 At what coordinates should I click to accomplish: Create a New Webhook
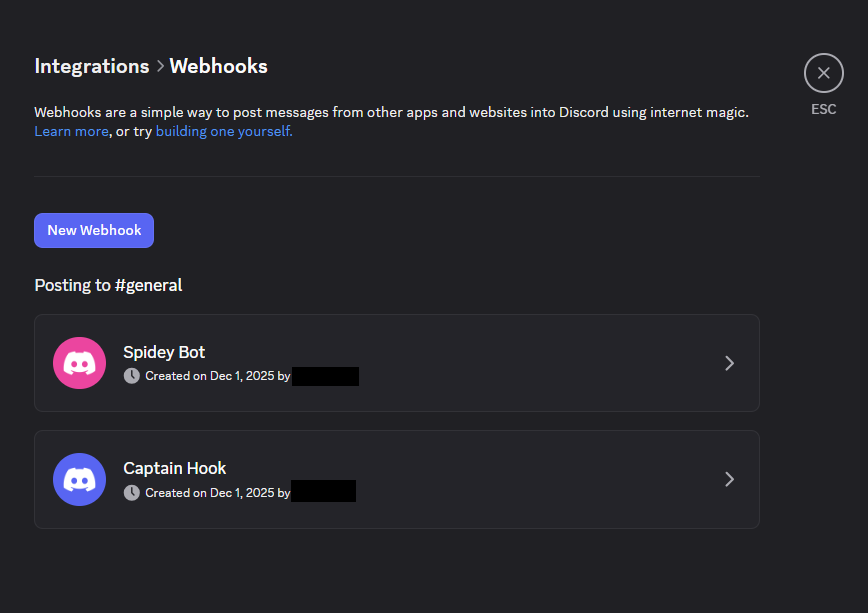click(x=94, y=230)
